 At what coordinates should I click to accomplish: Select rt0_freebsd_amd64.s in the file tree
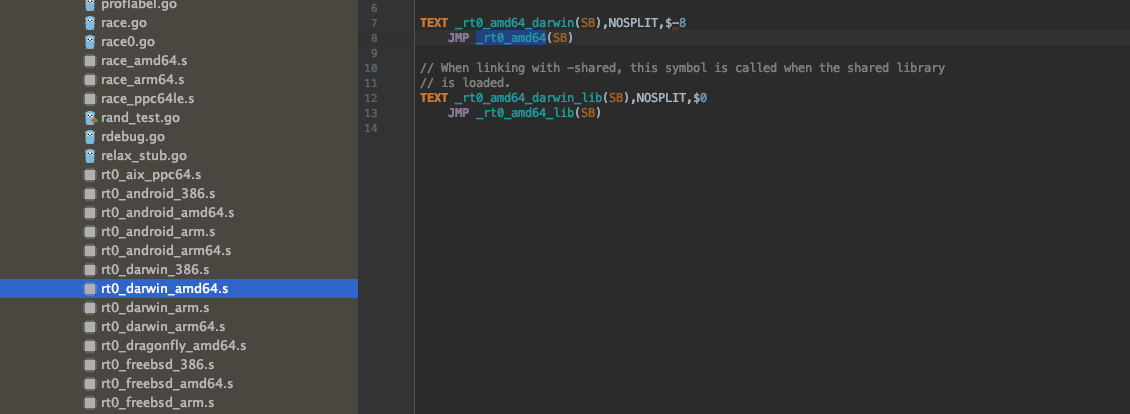point(167,384)
